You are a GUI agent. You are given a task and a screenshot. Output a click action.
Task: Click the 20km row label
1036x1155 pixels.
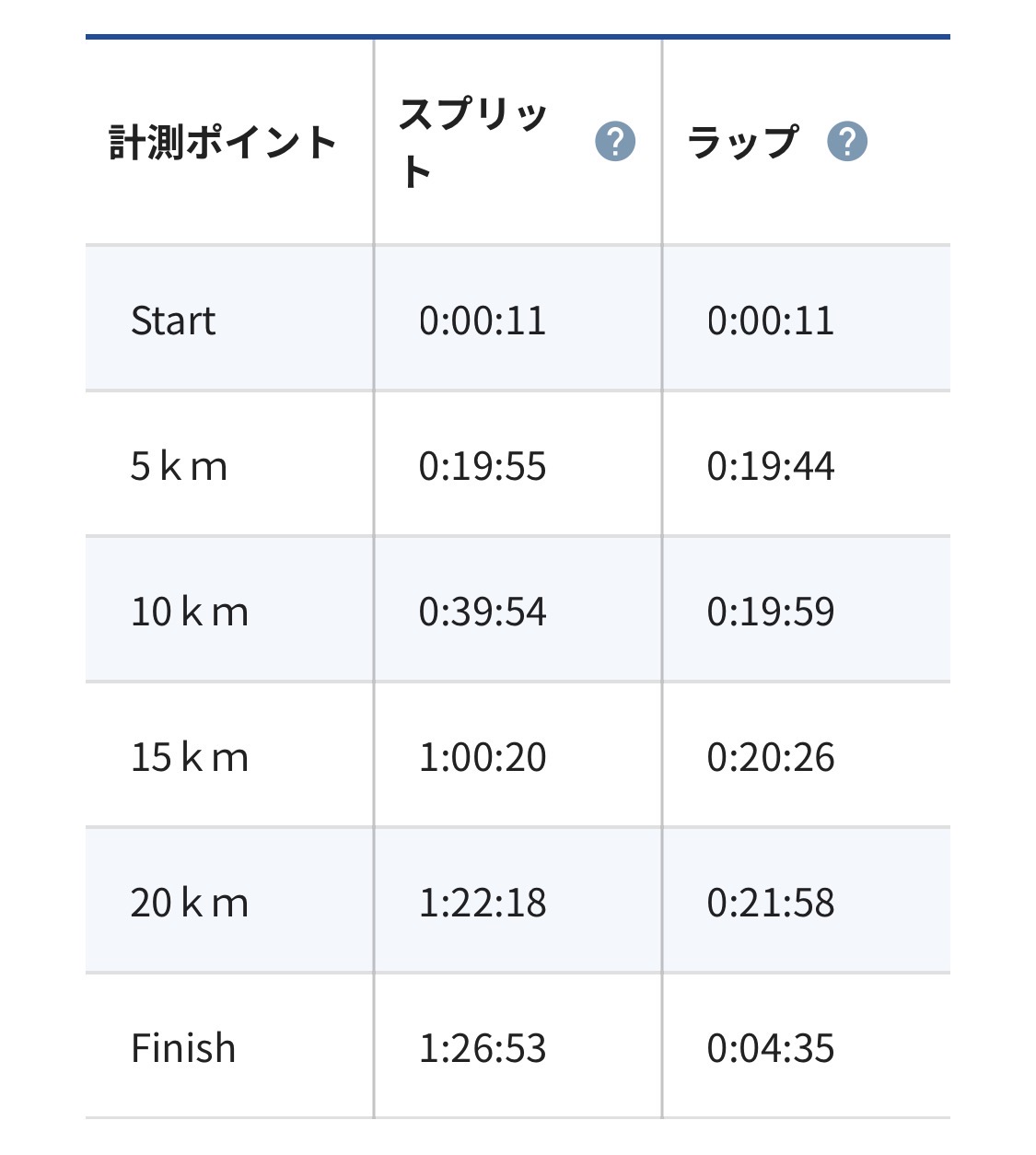190,903
